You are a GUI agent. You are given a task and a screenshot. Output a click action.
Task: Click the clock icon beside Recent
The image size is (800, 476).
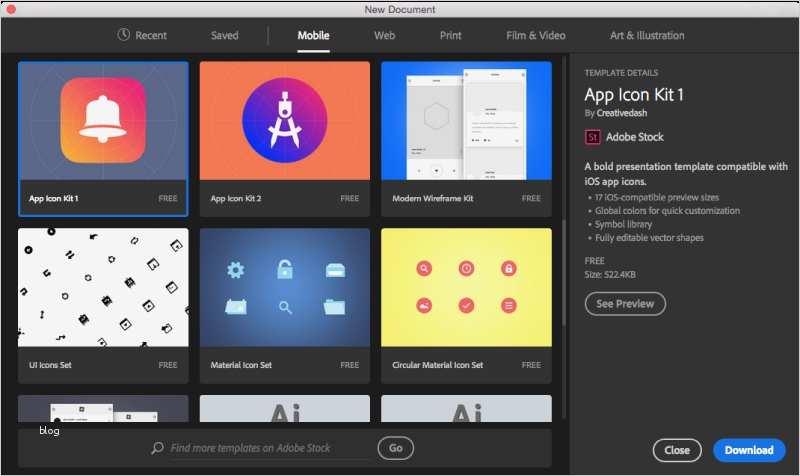[123, 35]
